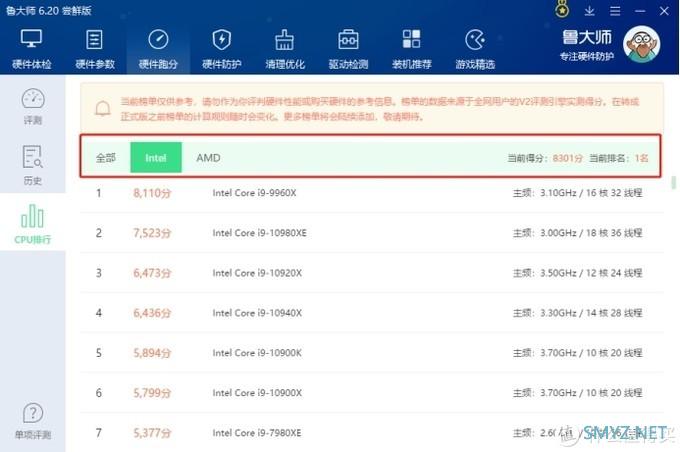Click spec 3.30GHz / 14 核 28 线程

point(591,313)
